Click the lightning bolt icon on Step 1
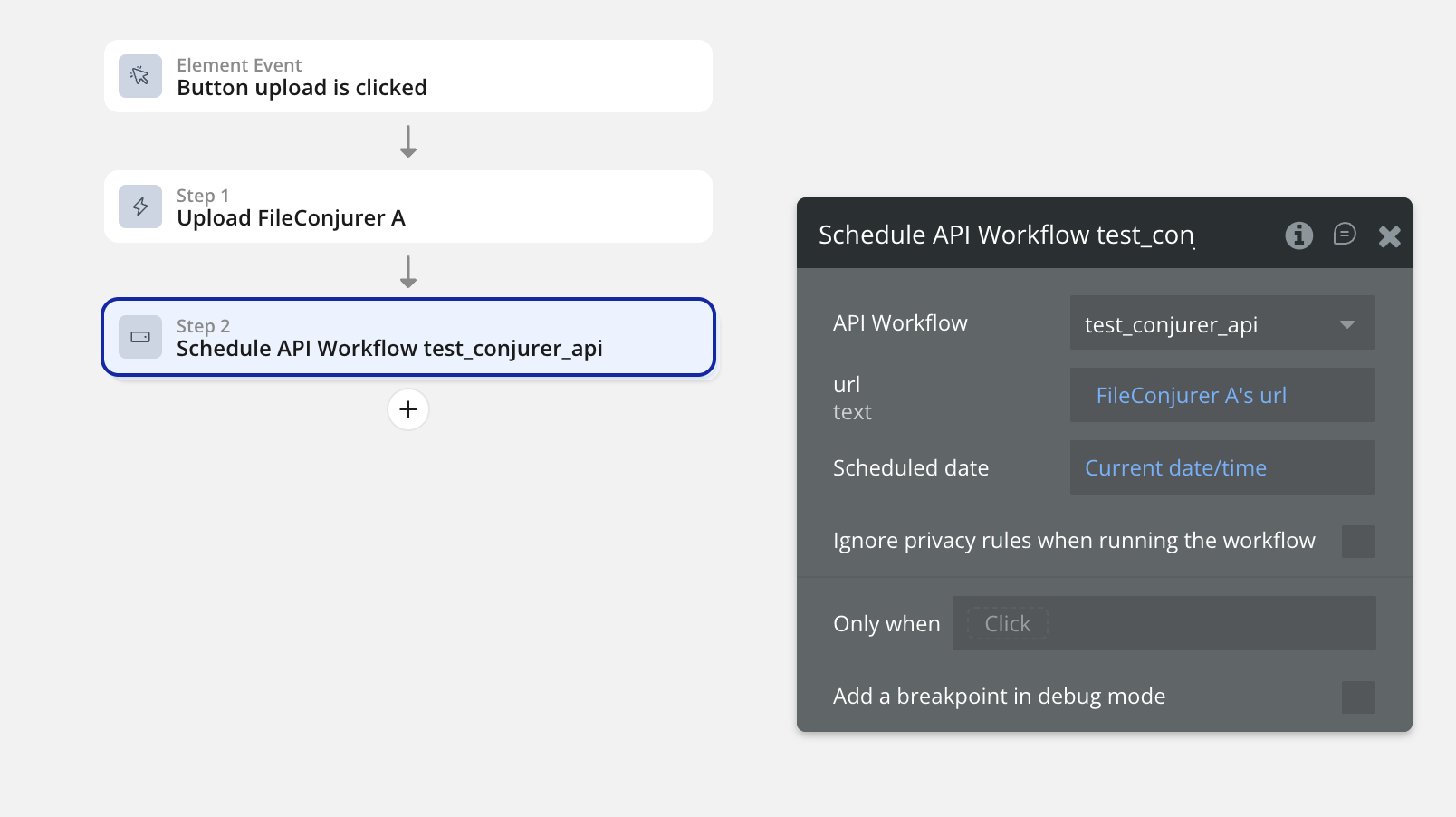 pos(140,207)
